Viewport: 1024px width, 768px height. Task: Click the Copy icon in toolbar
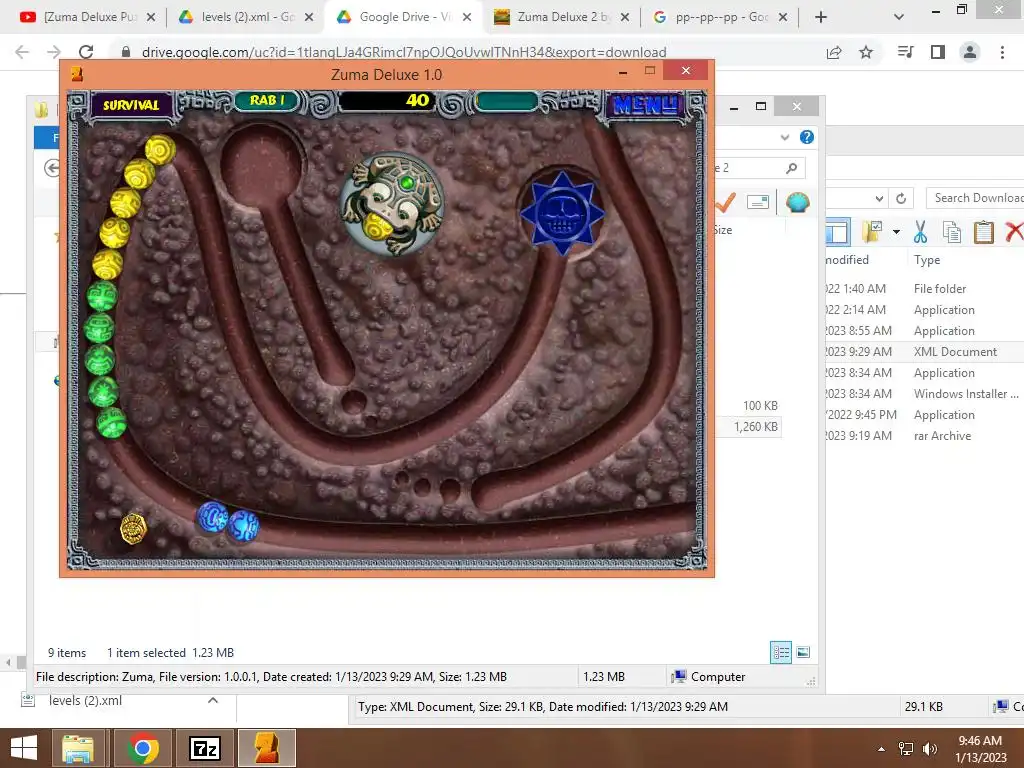coord(952,232)
